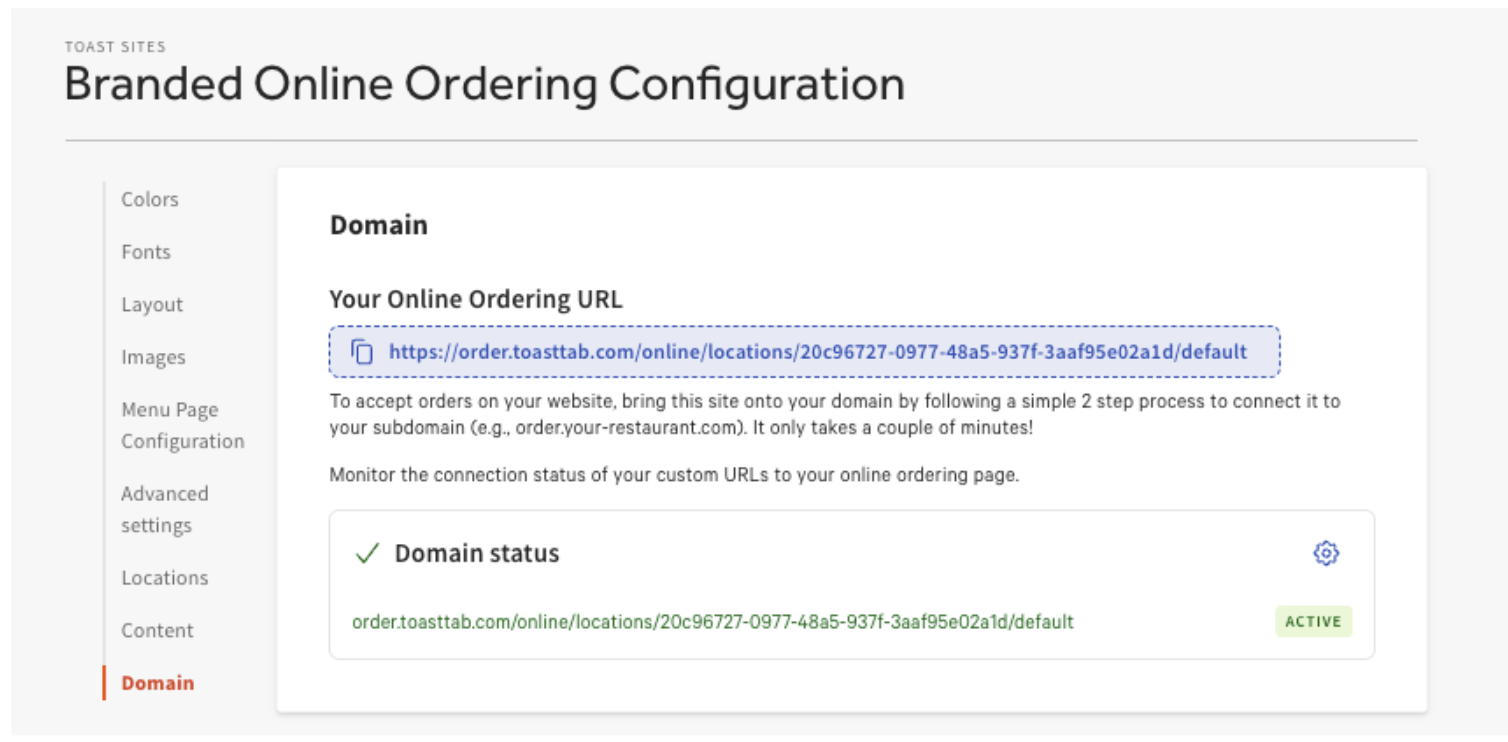The image size is (1508, 742).
Task: Click the paragraph about monitoring connection status
Action: pyautogui.click(x=673, y=475)
